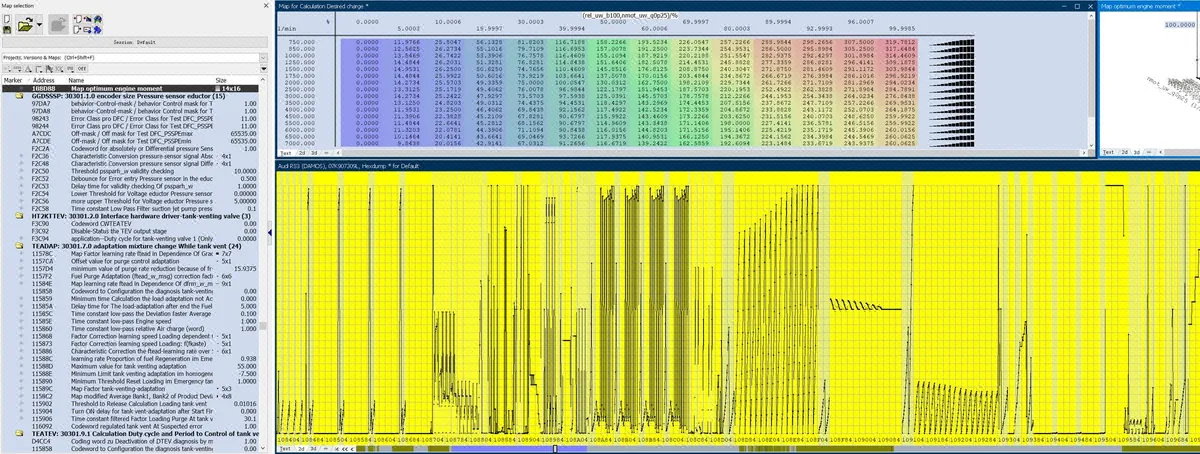Click the top-row envelope with arrow icon
The height and width of the screenshot is (454, 1200).
pyautogui.click(x=88, y=19)
